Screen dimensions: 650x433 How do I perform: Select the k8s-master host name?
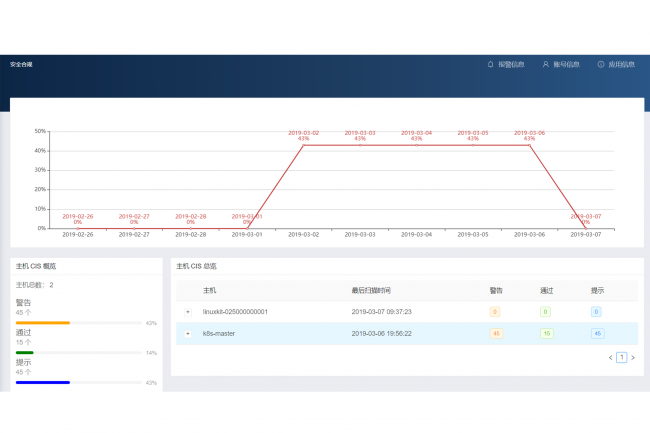coord(219,333)
